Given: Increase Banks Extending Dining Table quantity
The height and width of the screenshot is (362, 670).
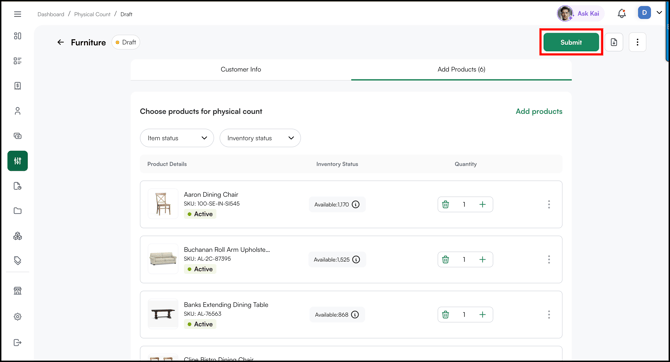Looking at the screenshot, I should [482, 315].
